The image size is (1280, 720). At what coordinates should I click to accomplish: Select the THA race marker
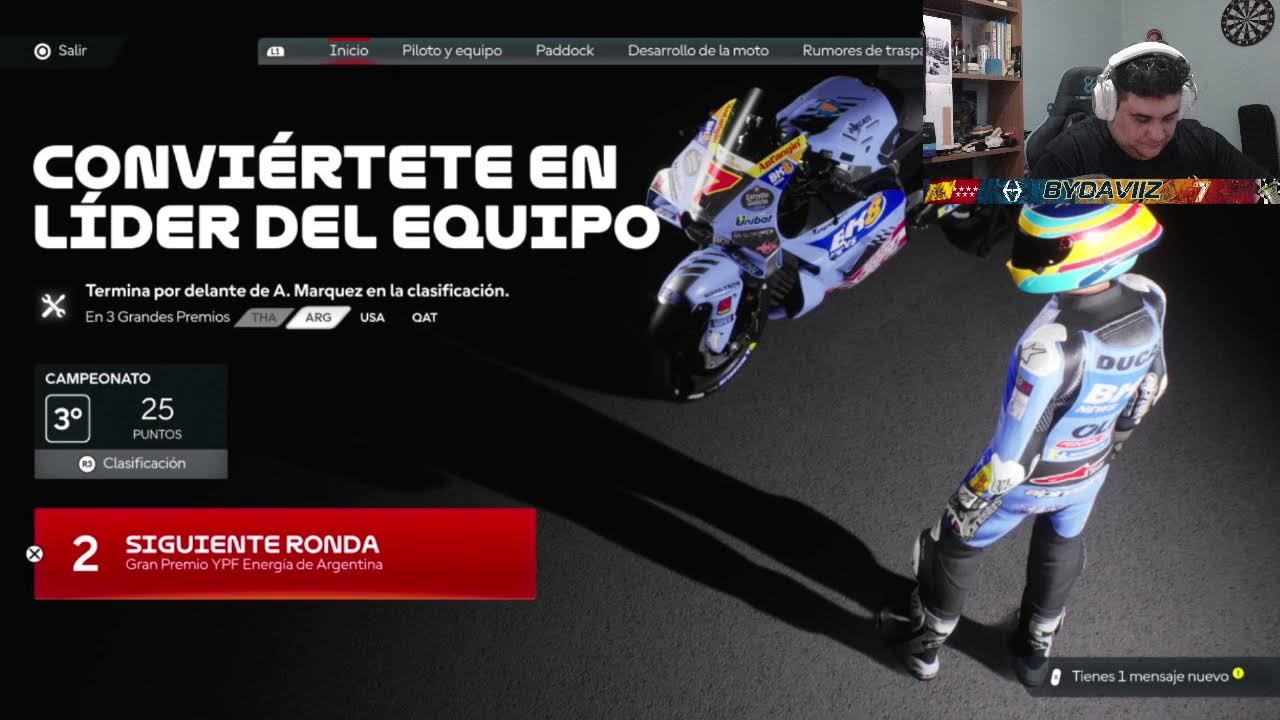pyautogui.click(x=264, y=318)
